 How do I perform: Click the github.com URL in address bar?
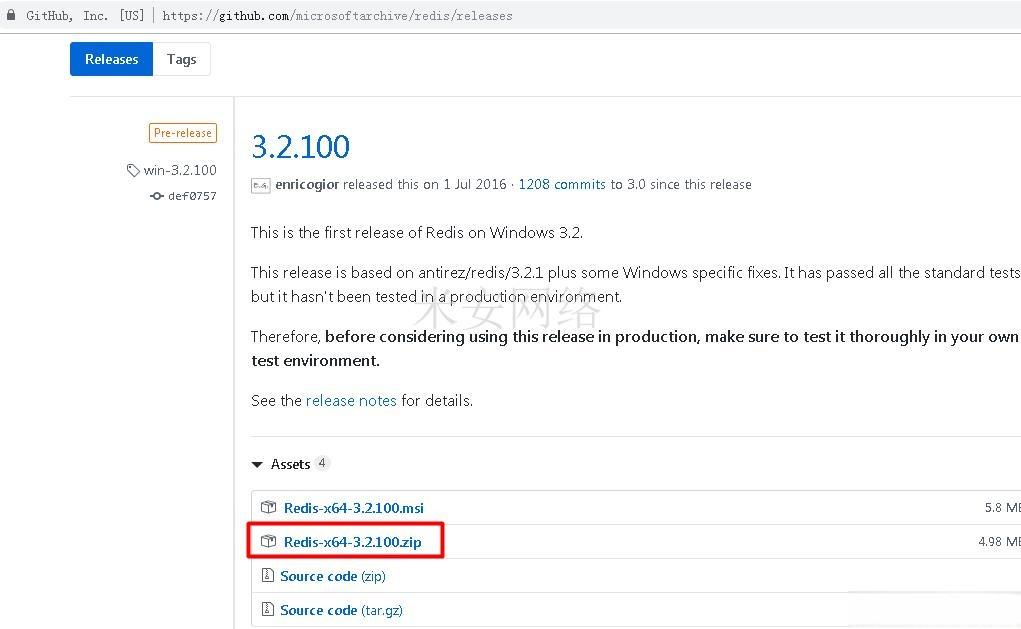coord(337,16)
